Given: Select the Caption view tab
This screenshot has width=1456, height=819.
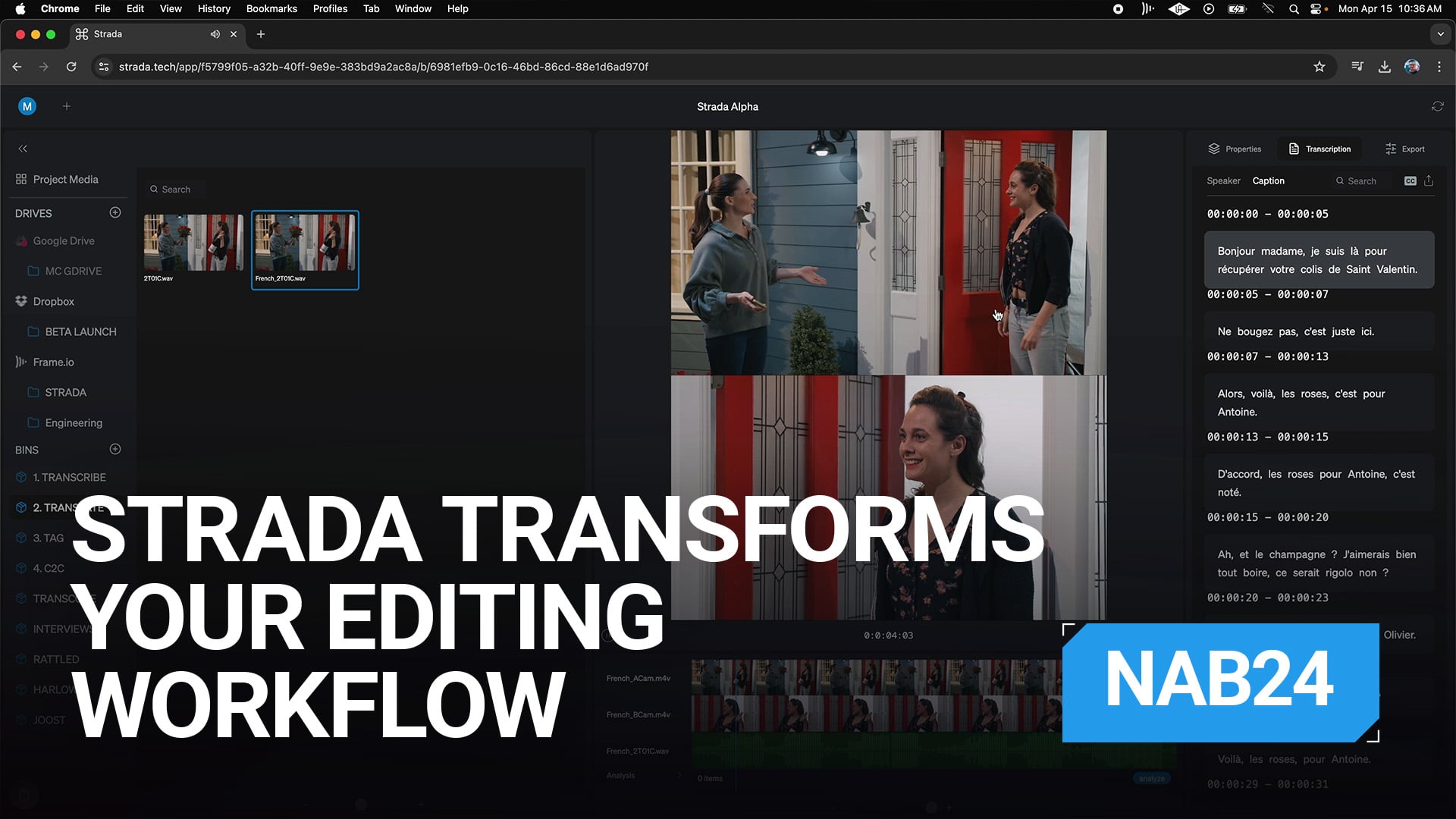Looking at the screenshot, I should point(1268,180).
